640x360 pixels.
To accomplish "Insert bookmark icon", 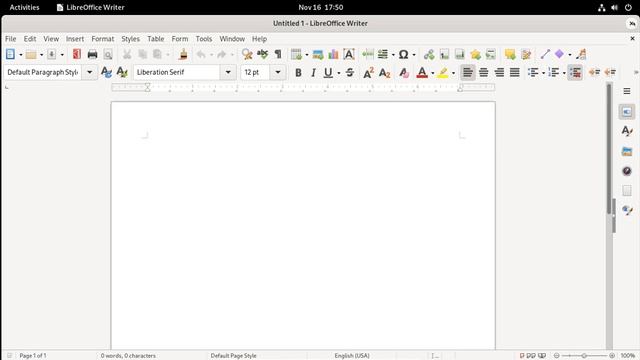I will [x=476, y=54].
